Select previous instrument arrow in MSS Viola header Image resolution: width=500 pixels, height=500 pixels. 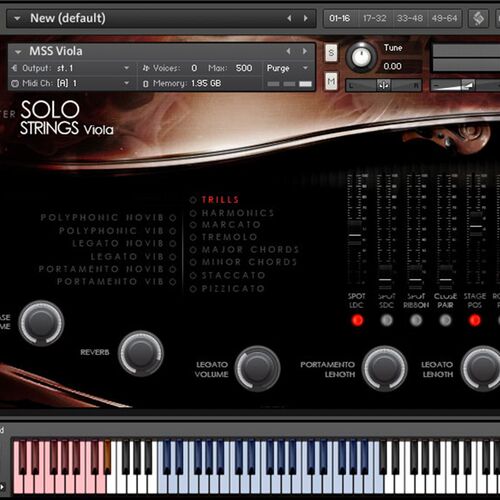(x=289, y=51)
